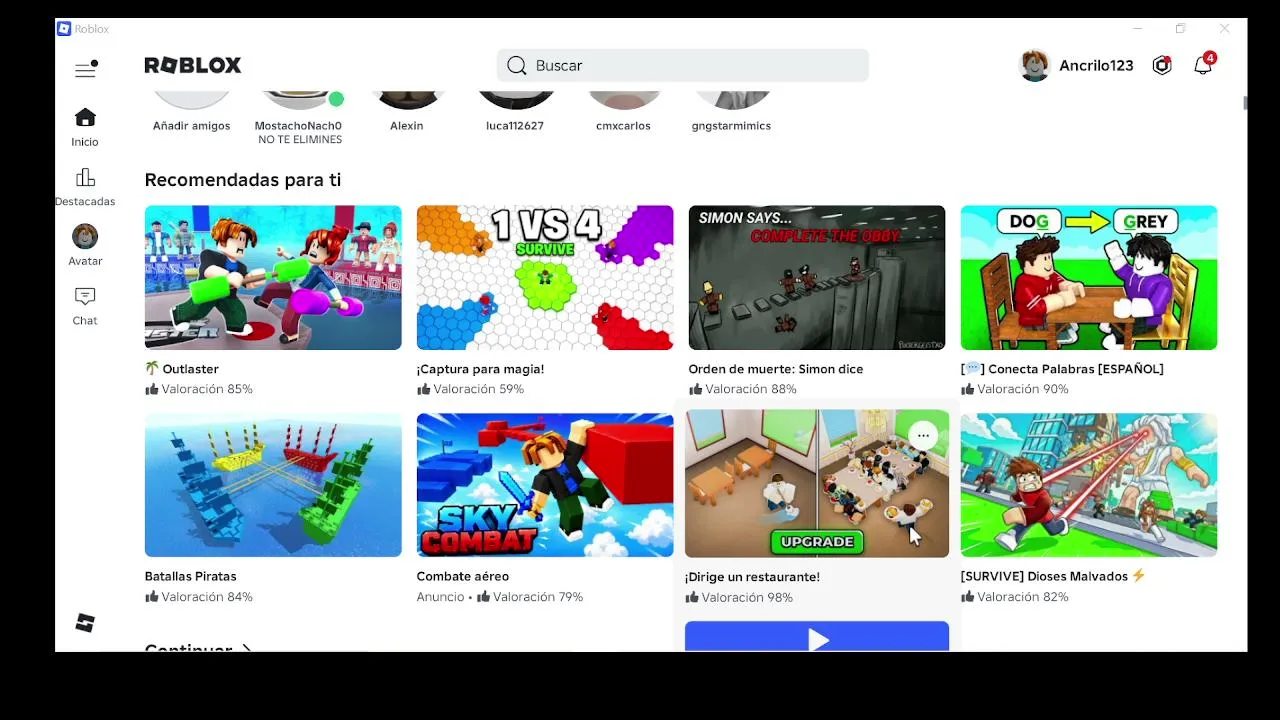The image size is (1280, 720).
Task: Open ¡Dirige un restaurante! thumbnail
Action: [817, 484]
